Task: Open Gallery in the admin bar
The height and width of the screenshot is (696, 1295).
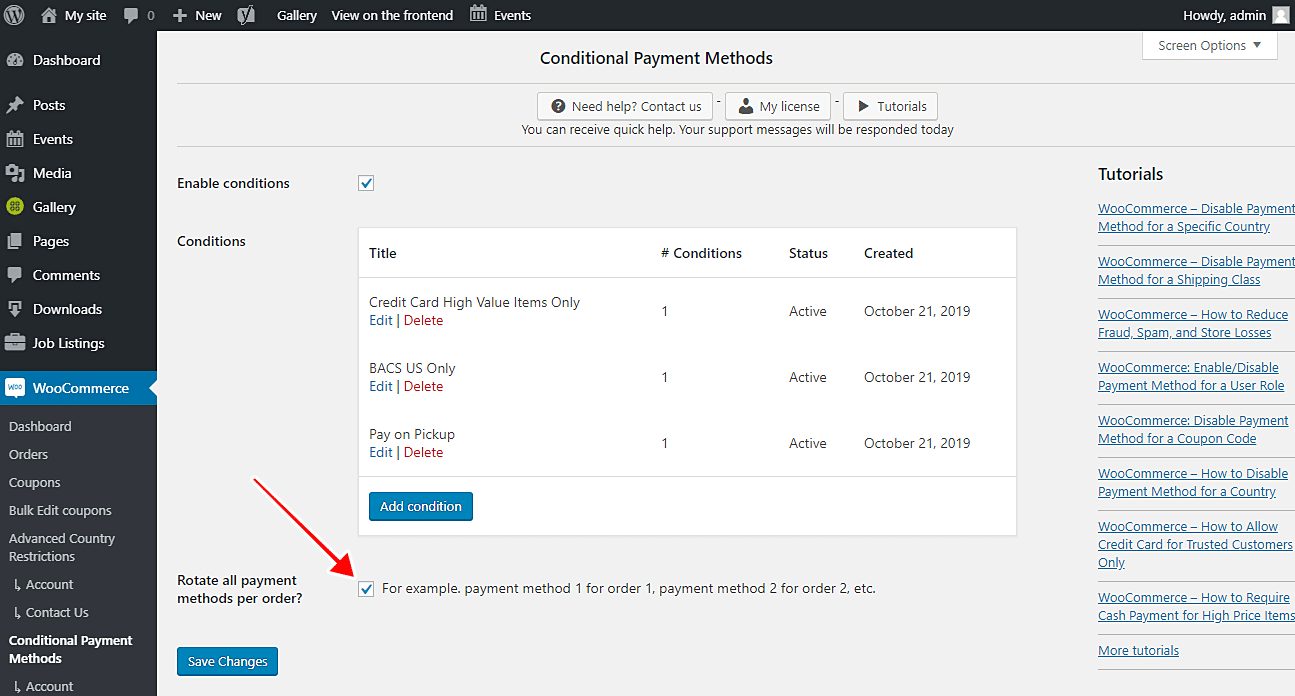Action: pos(297,15)
